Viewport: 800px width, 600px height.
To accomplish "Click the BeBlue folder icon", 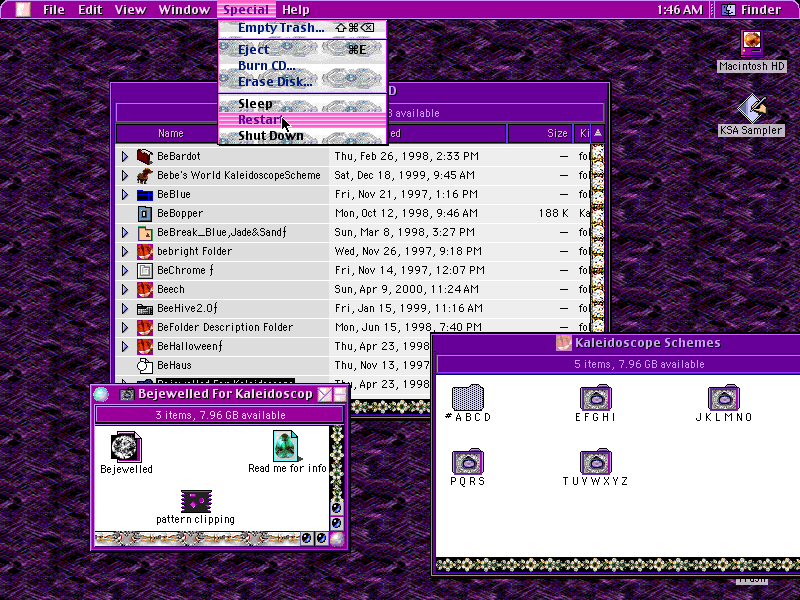I will pos(145,194).
